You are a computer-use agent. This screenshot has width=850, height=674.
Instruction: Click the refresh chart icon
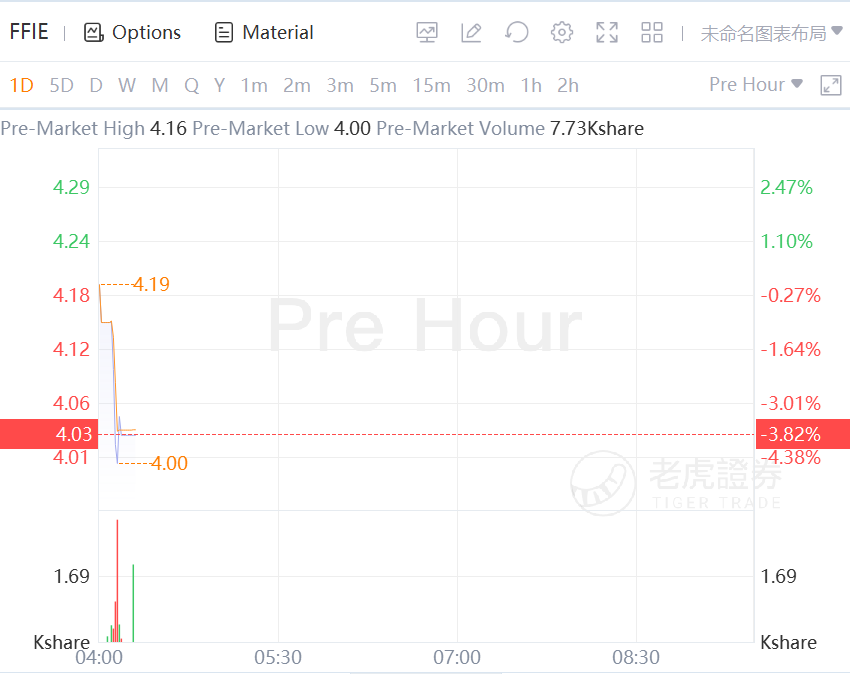click(x=516, y=32)
